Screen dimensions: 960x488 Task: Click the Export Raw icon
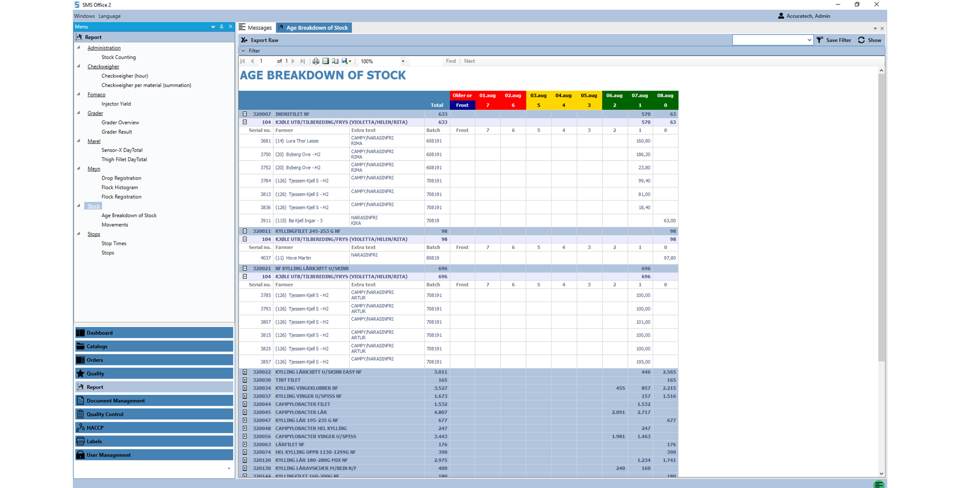click(244, 40)
